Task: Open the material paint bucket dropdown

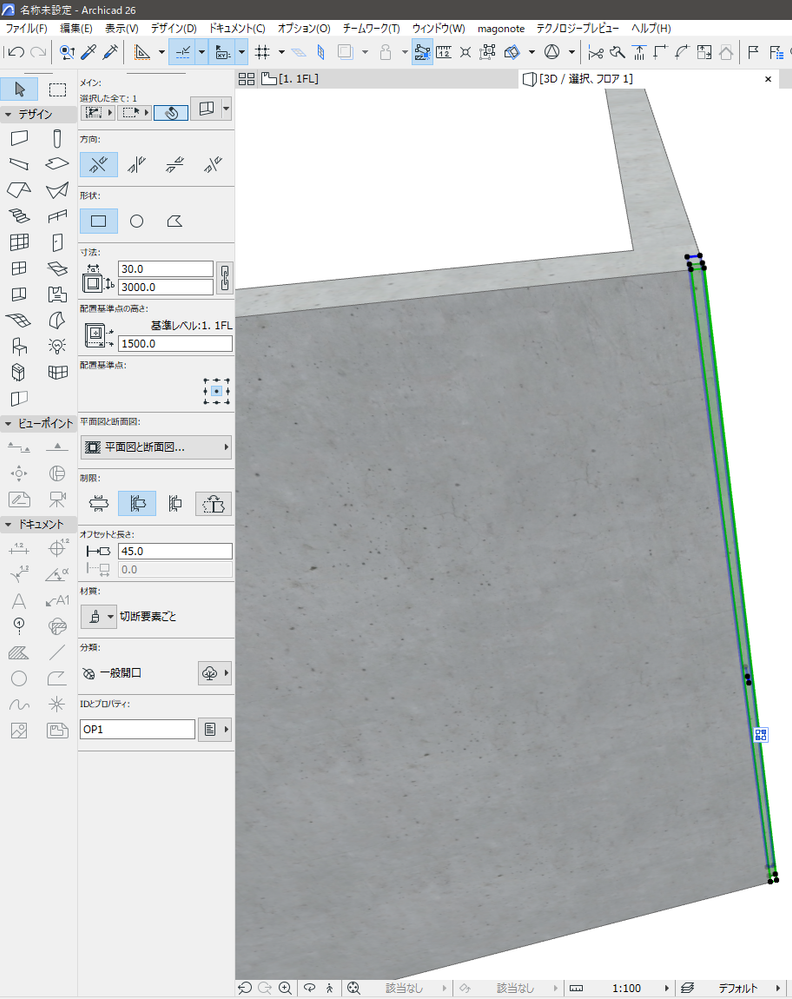Action: (99, 617)
